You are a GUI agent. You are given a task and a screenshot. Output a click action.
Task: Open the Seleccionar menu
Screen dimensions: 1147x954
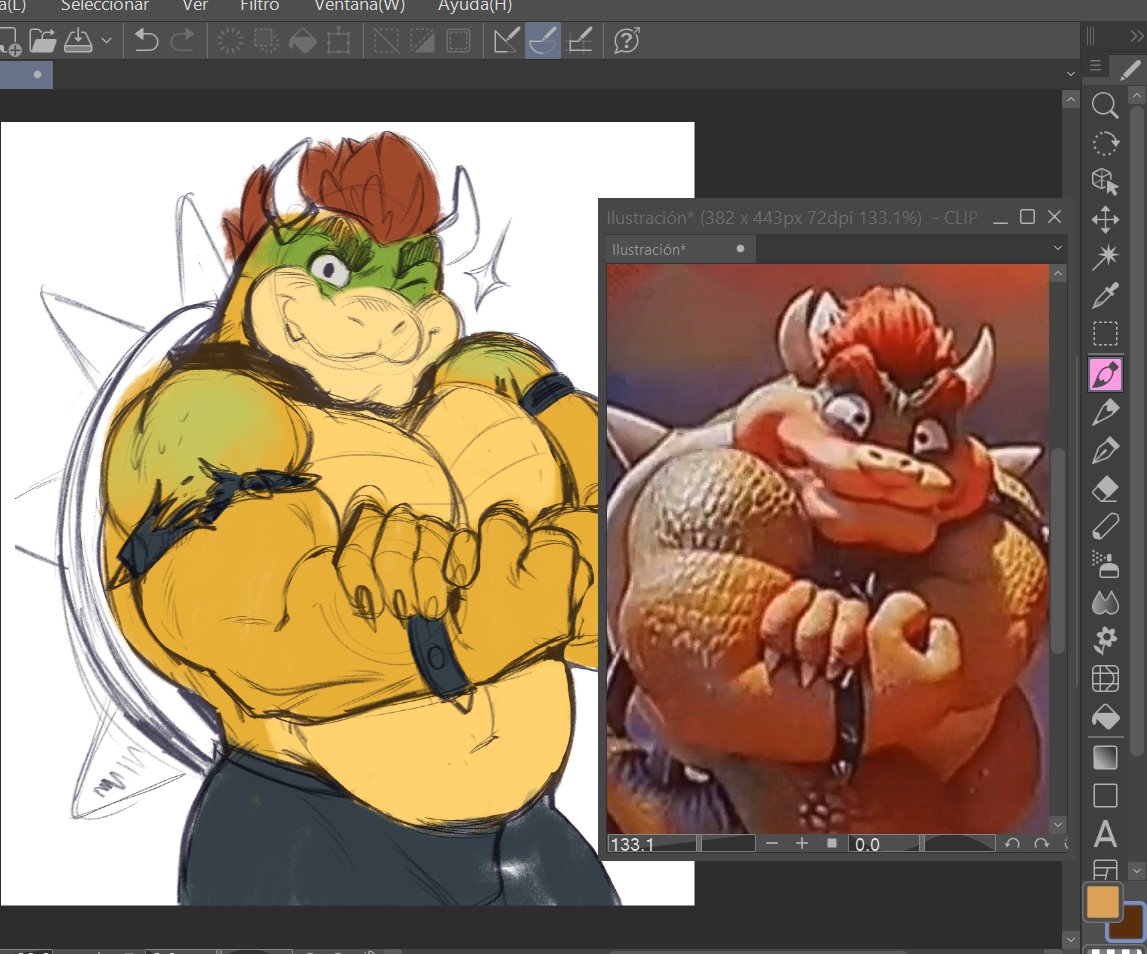tap(105, 6)
